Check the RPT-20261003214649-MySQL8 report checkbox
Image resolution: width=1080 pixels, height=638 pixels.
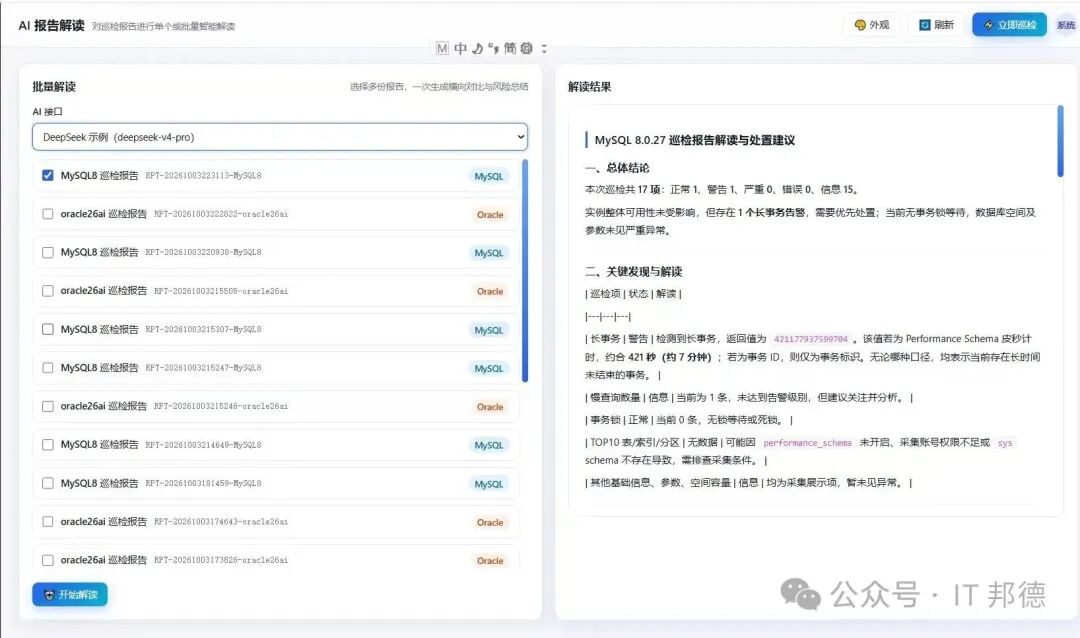48,445
